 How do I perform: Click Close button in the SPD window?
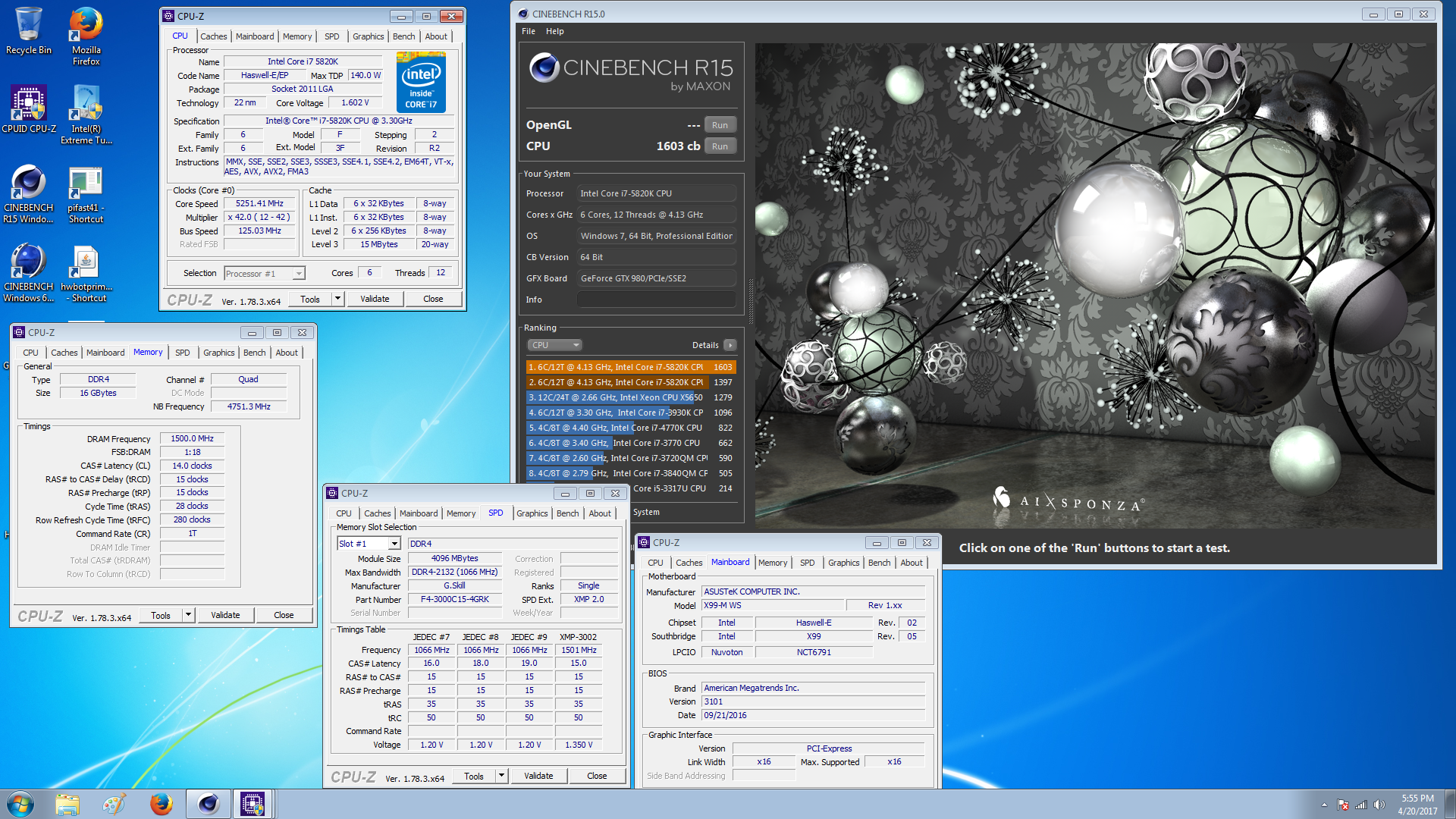597,776
